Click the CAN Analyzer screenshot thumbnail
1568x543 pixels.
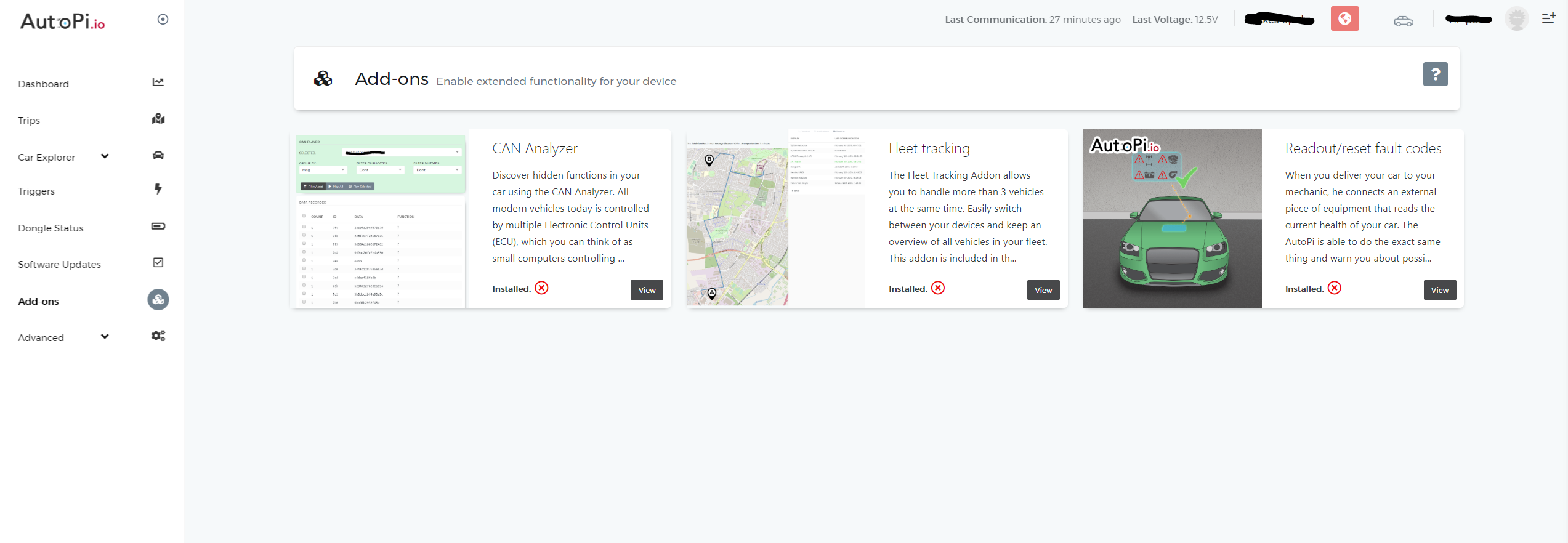click(381, 219)
